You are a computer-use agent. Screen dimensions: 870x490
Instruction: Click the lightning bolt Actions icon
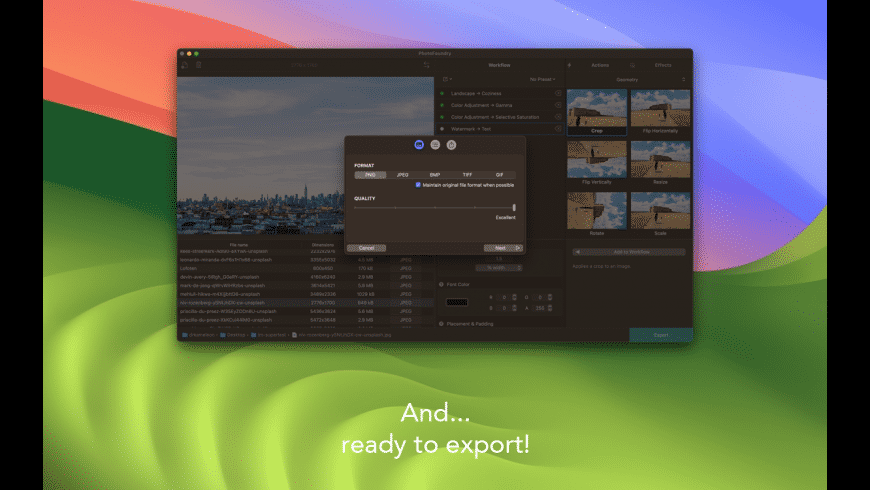pos(569,65)
